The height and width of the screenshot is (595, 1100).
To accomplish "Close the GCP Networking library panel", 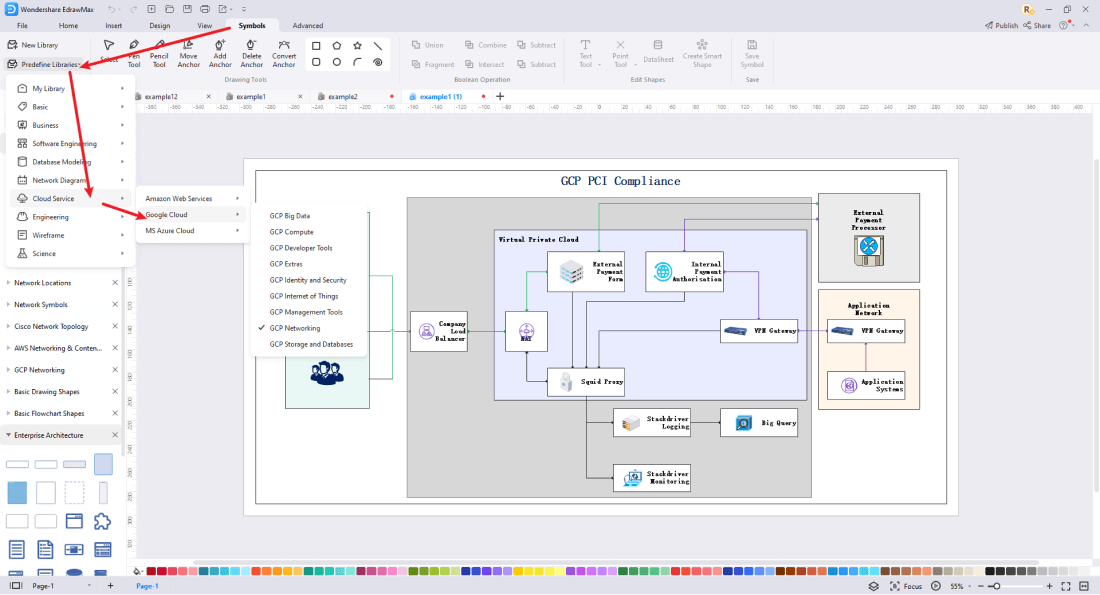I will [x=115, y=370].
